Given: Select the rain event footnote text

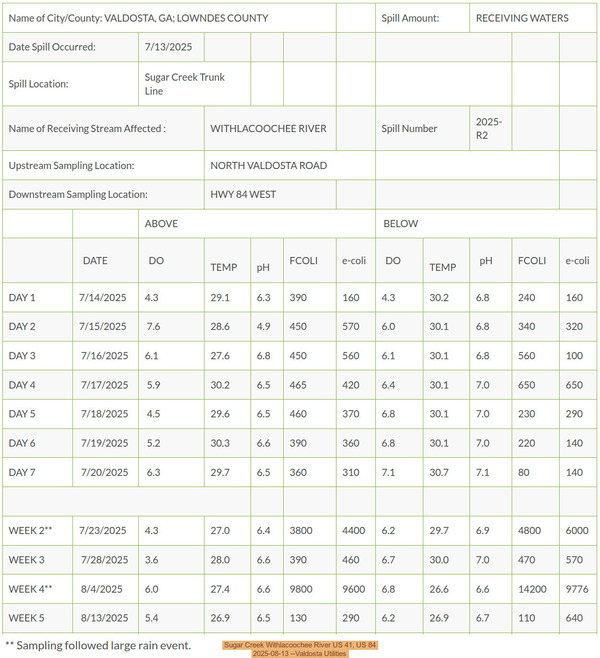Looking at the screenshot, I should [x=98, y=645].
